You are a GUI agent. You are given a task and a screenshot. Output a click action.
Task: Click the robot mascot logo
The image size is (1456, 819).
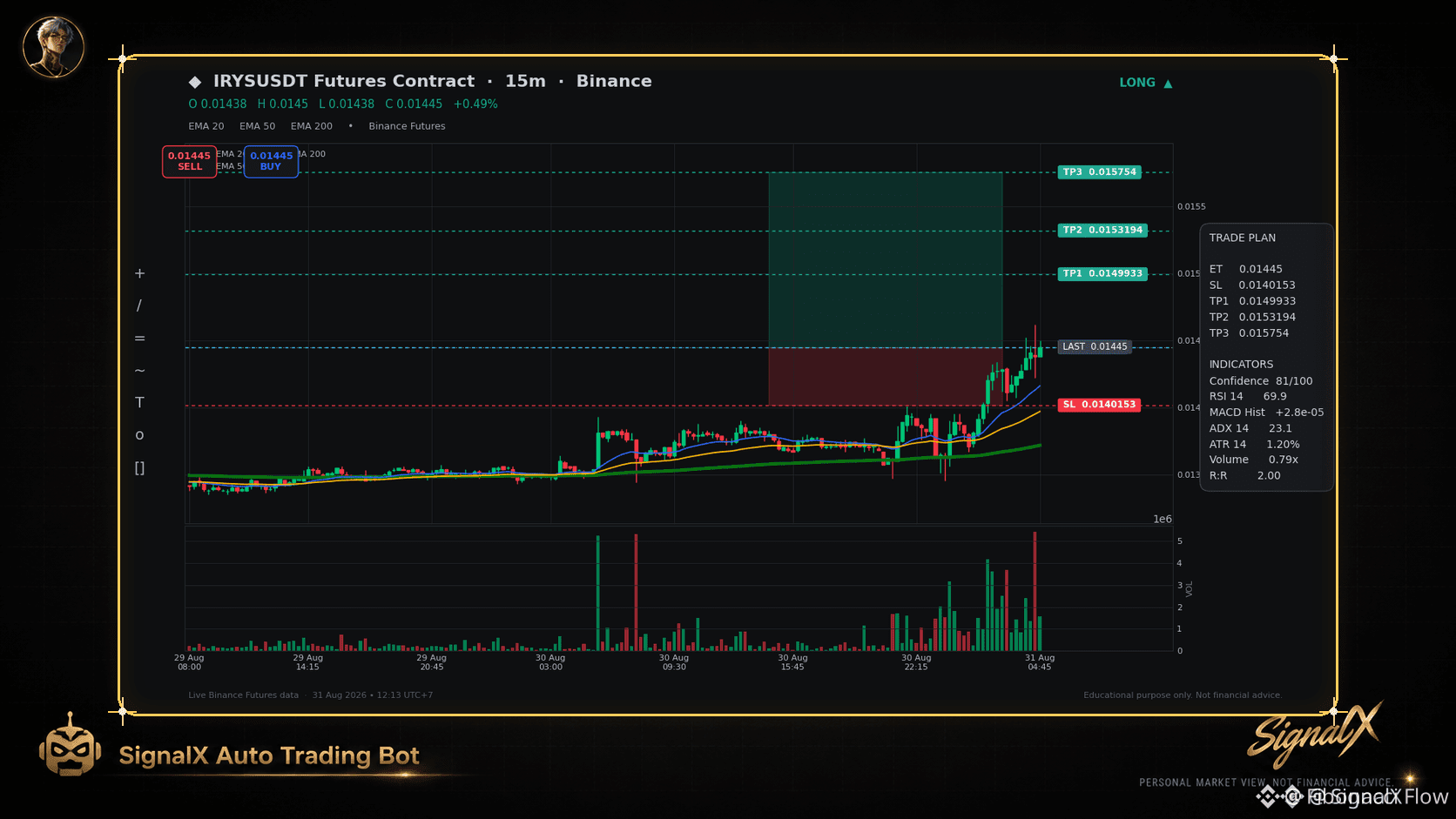coord(70,745)
